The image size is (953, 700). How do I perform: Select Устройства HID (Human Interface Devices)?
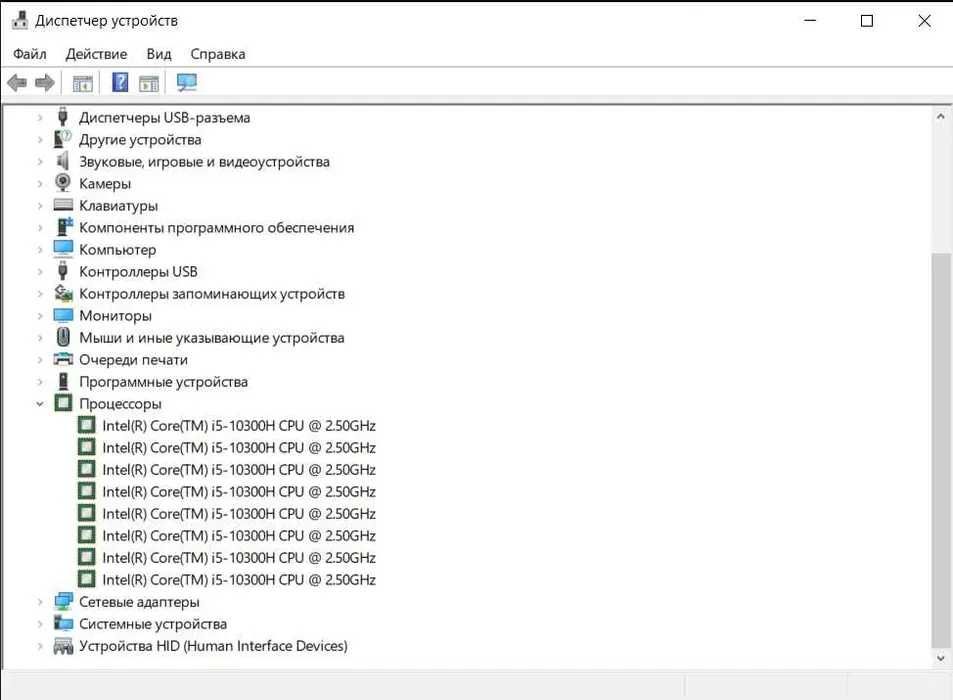pyautogui.click(x=213, y=646)
